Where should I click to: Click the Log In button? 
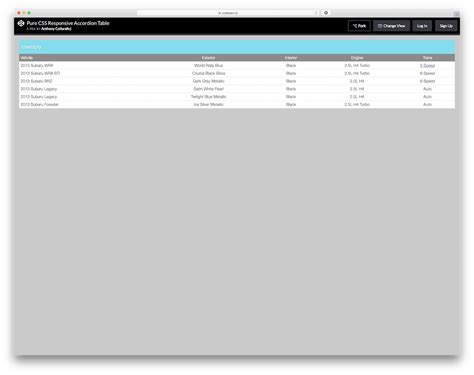point(422,26)
